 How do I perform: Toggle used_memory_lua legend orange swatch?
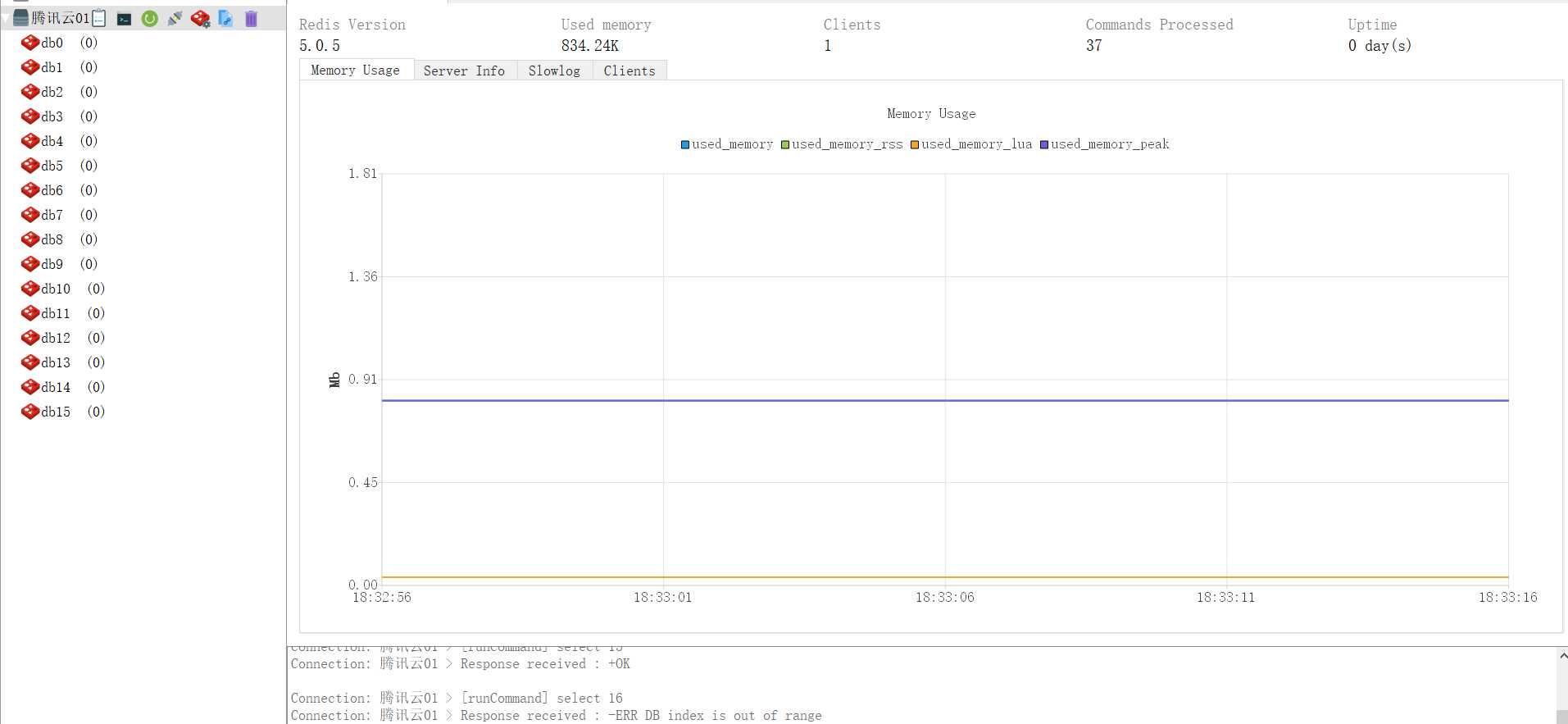pos(915,145)
